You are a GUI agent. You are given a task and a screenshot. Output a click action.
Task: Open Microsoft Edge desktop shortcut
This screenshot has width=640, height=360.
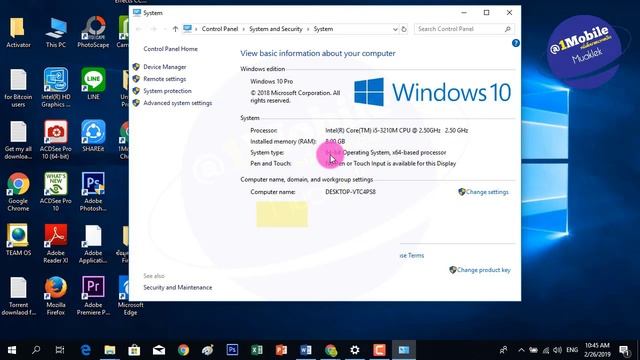(130, 296)
